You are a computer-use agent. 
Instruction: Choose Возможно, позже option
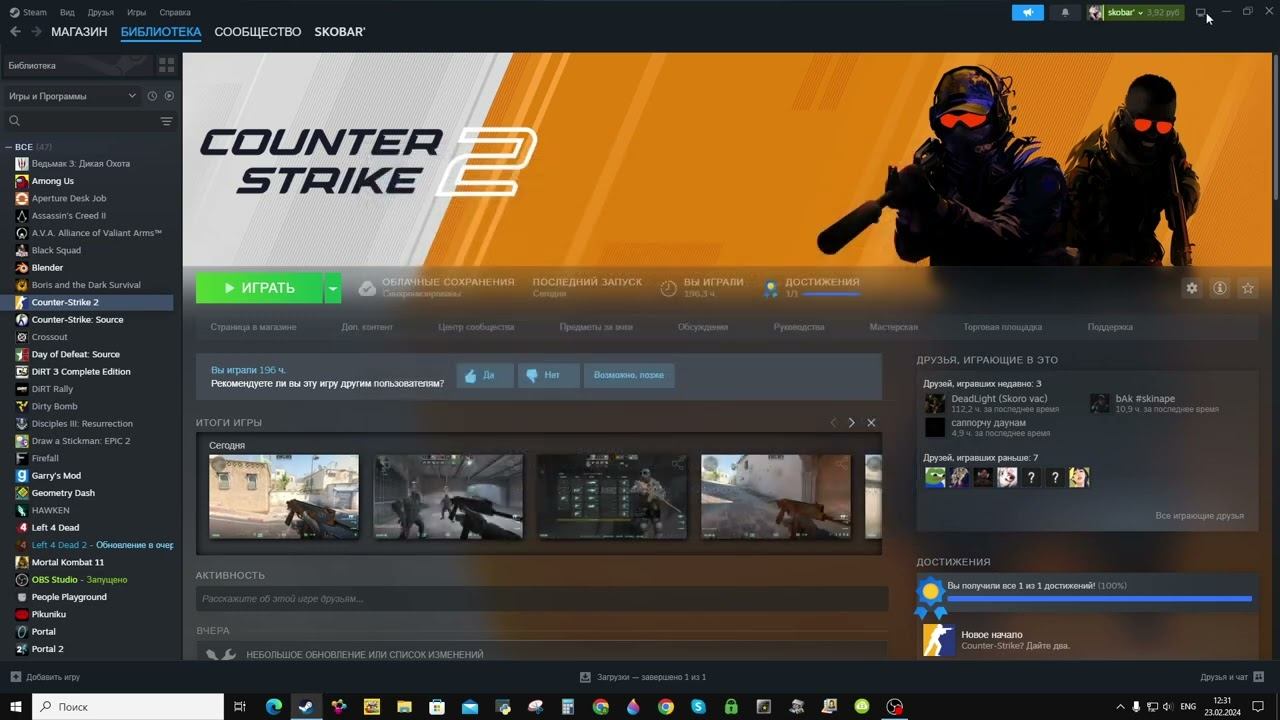(x=629, y=375)
